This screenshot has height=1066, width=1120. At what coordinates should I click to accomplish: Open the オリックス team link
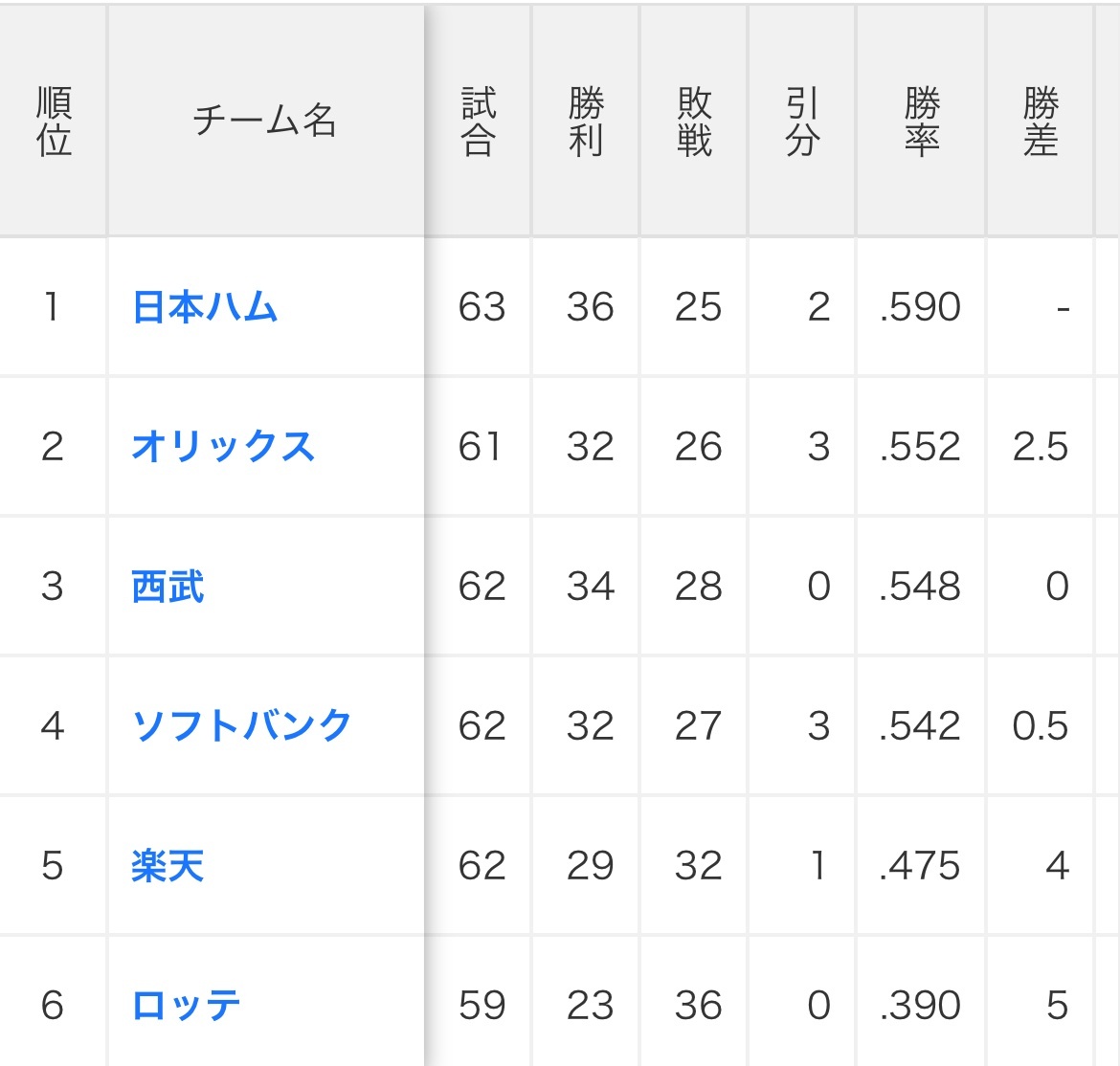tap(223, 447)
